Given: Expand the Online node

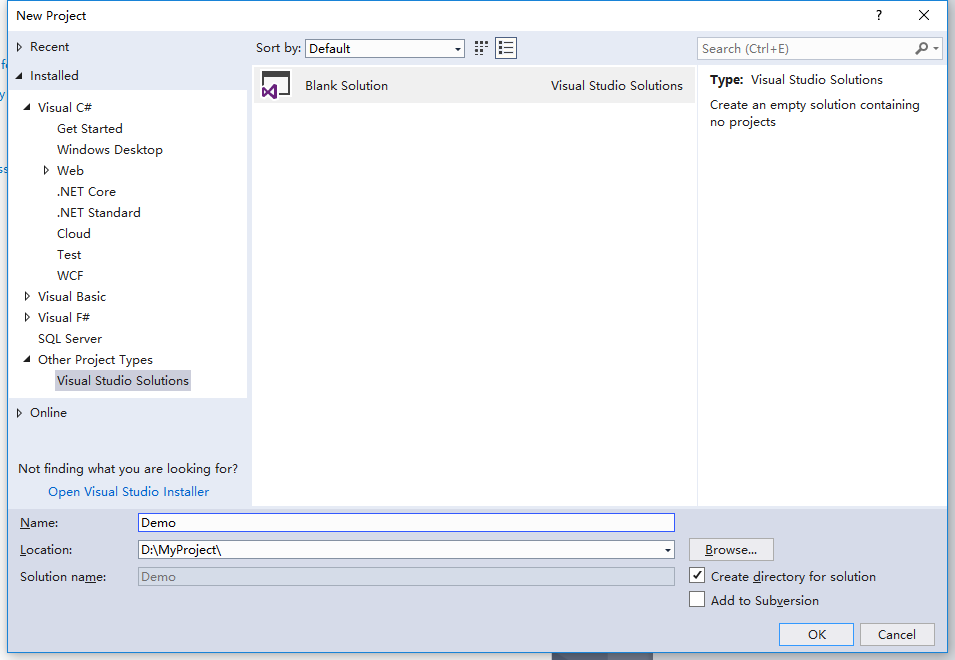Looking at the screenshot, I should tap(19, 413).
